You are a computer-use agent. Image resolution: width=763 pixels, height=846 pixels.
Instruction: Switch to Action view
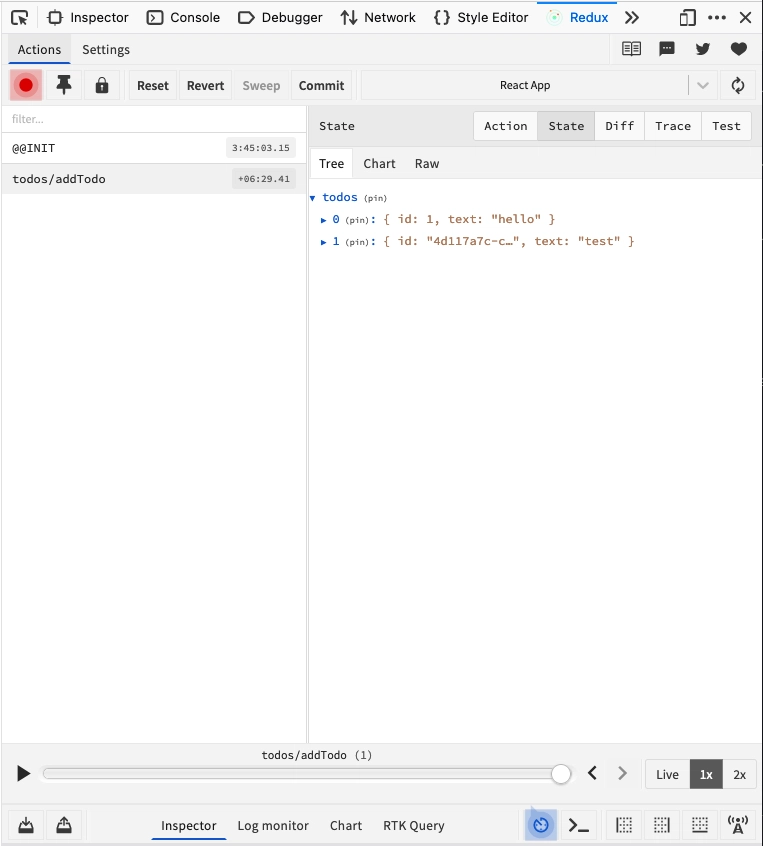(x=506, y=126)
